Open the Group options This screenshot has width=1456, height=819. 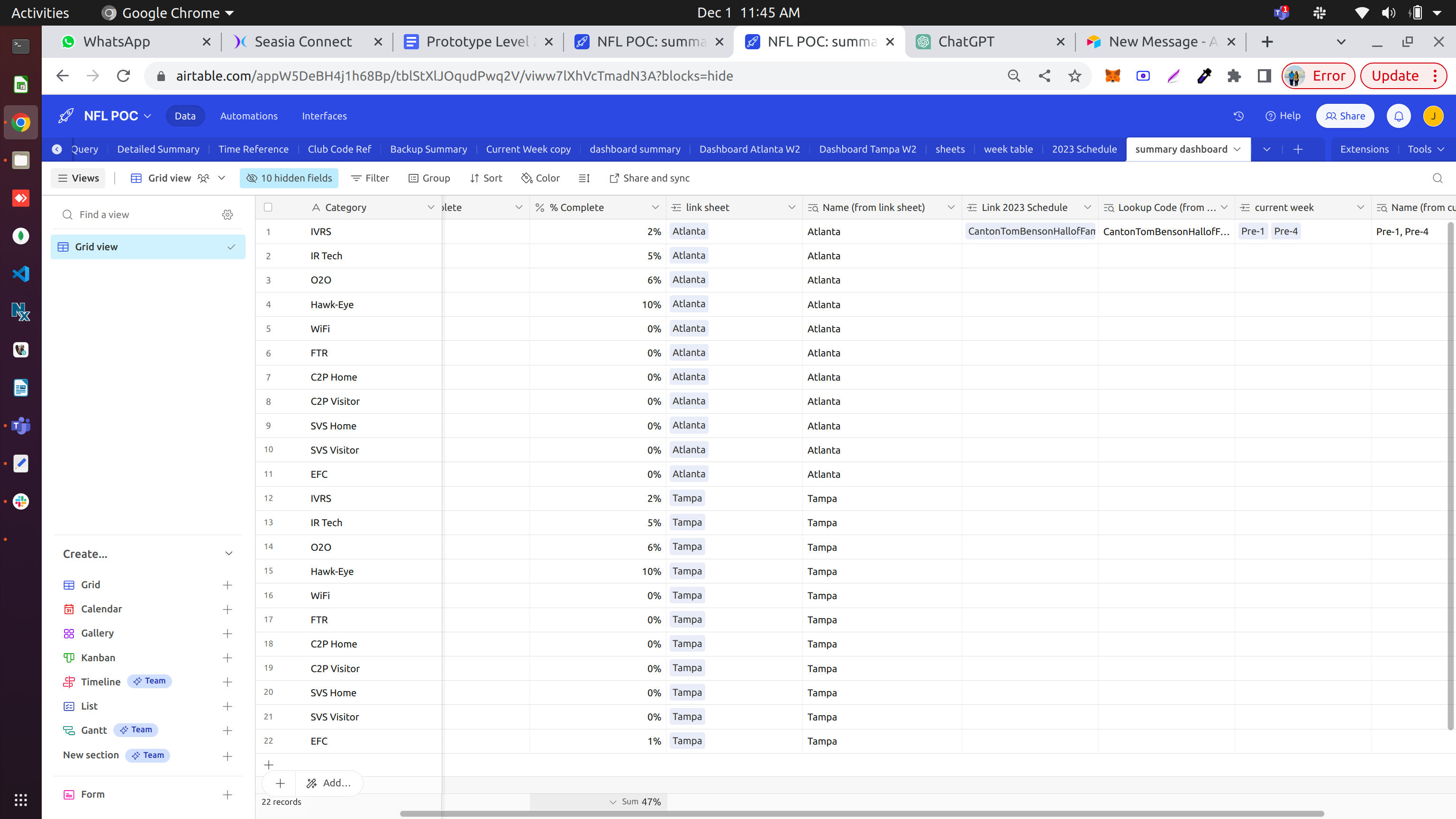pos(429,178)
